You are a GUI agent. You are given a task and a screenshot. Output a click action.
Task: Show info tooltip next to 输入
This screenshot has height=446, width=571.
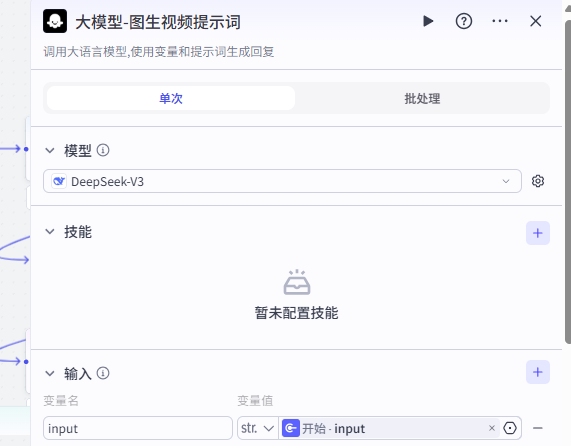(103, 373)
